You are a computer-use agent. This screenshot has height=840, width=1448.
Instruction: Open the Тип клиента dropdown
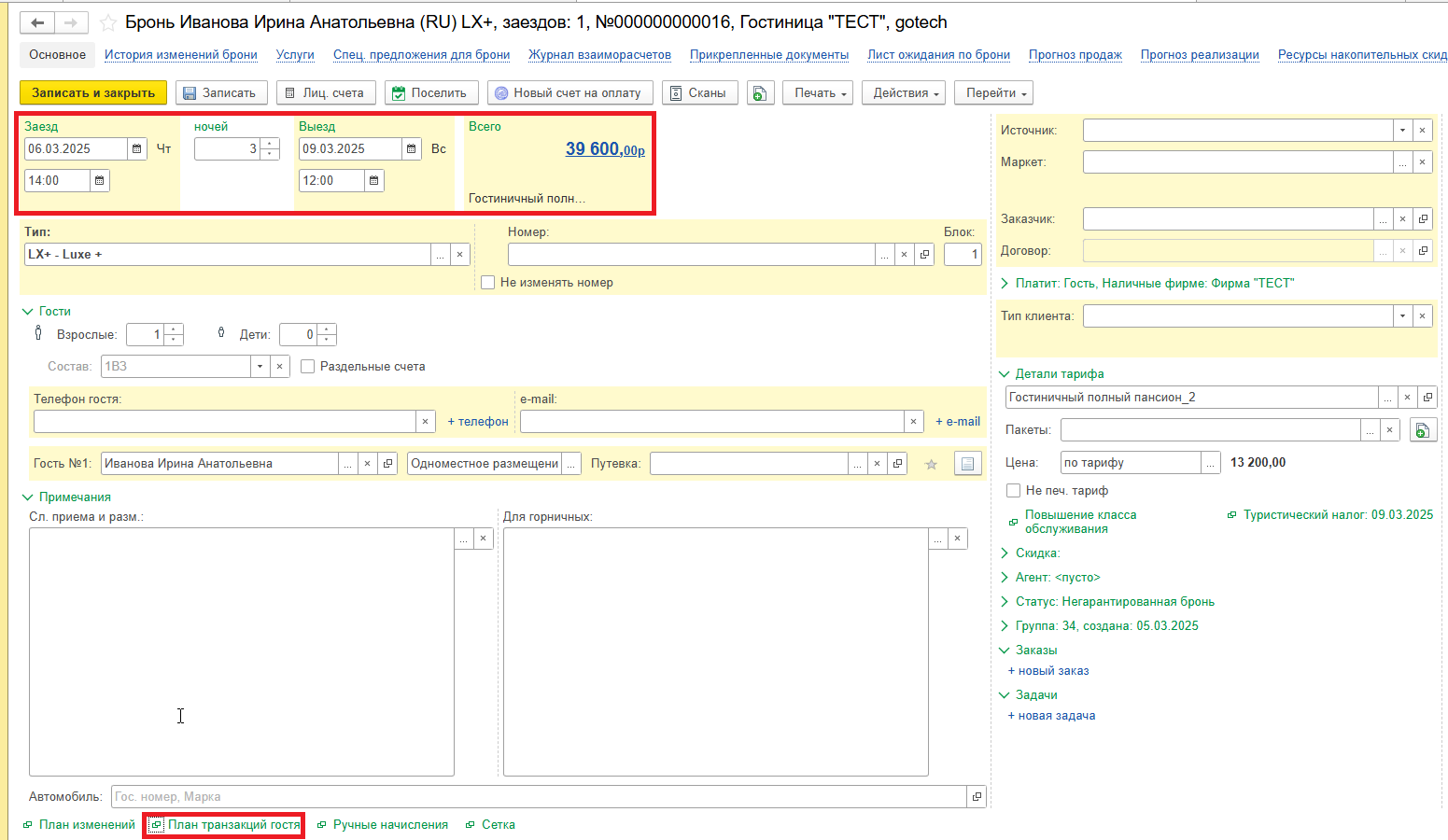coord(1402,315)
